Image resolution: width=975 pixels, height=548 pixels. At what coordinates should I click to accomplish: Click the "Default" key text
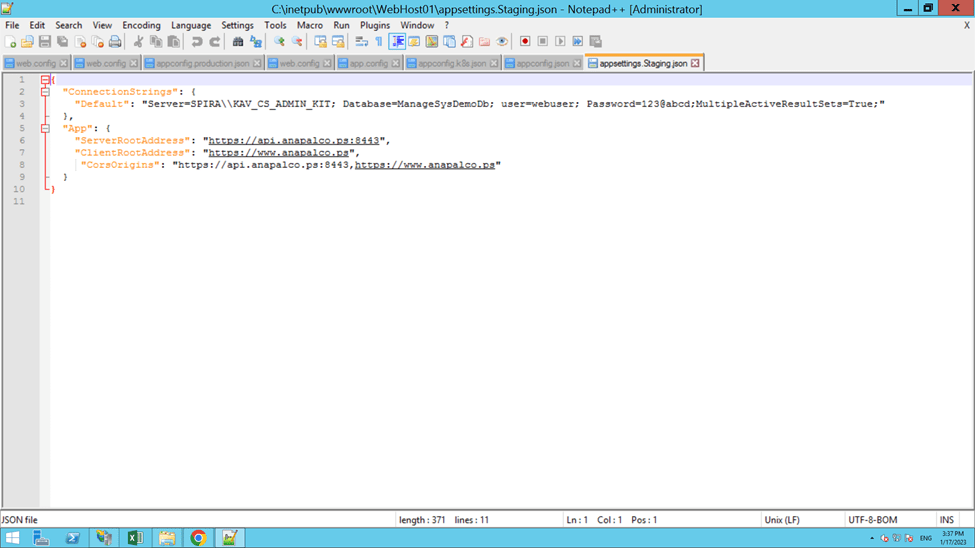point(102,104)
